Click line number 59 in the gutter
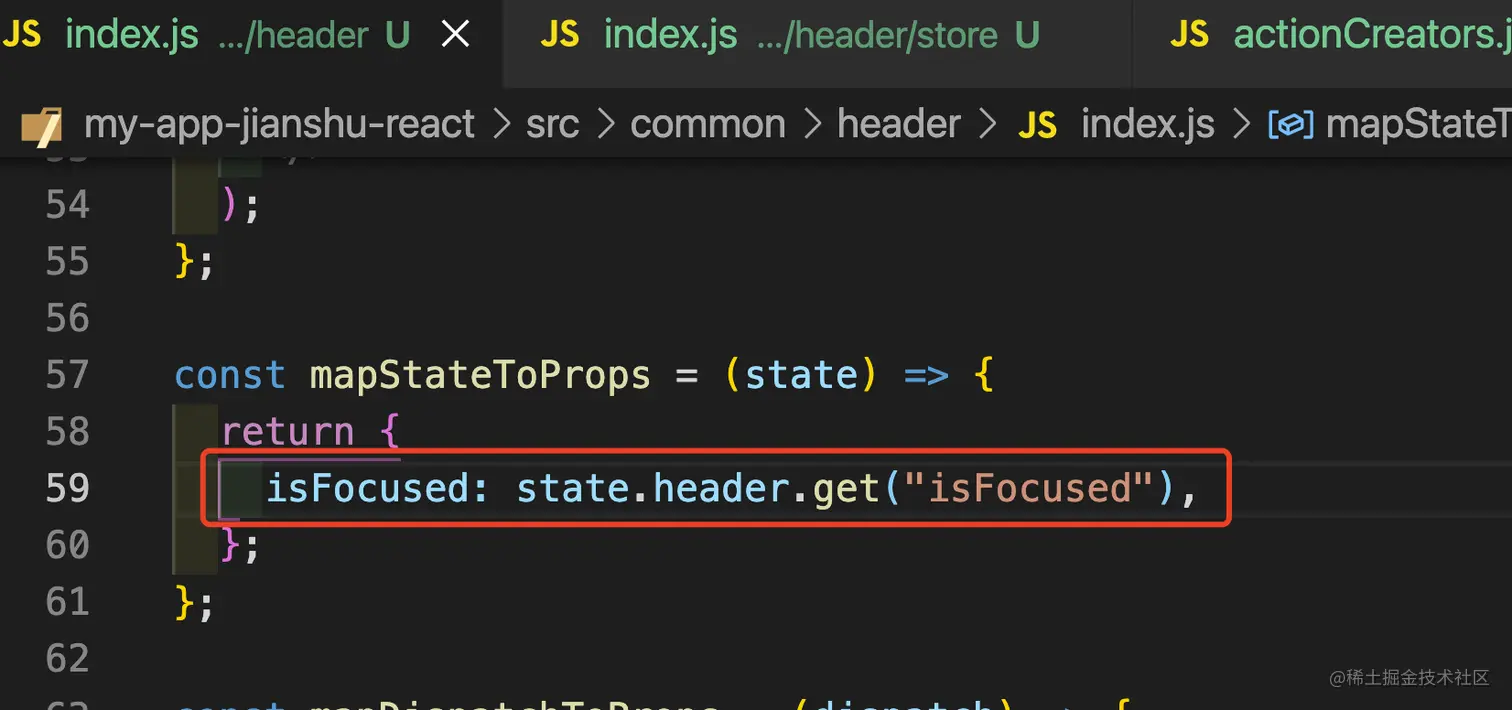The height and width of the screenshot is (710, 1512). tap(68, 488)
